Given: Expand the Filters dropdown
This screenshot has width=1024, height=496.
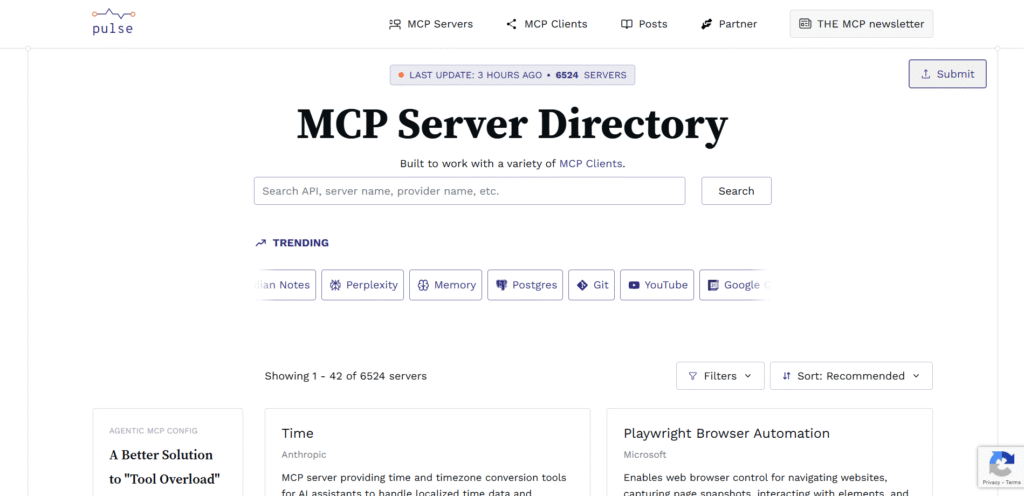Looking at the screenshot, I should pos(720,376).
